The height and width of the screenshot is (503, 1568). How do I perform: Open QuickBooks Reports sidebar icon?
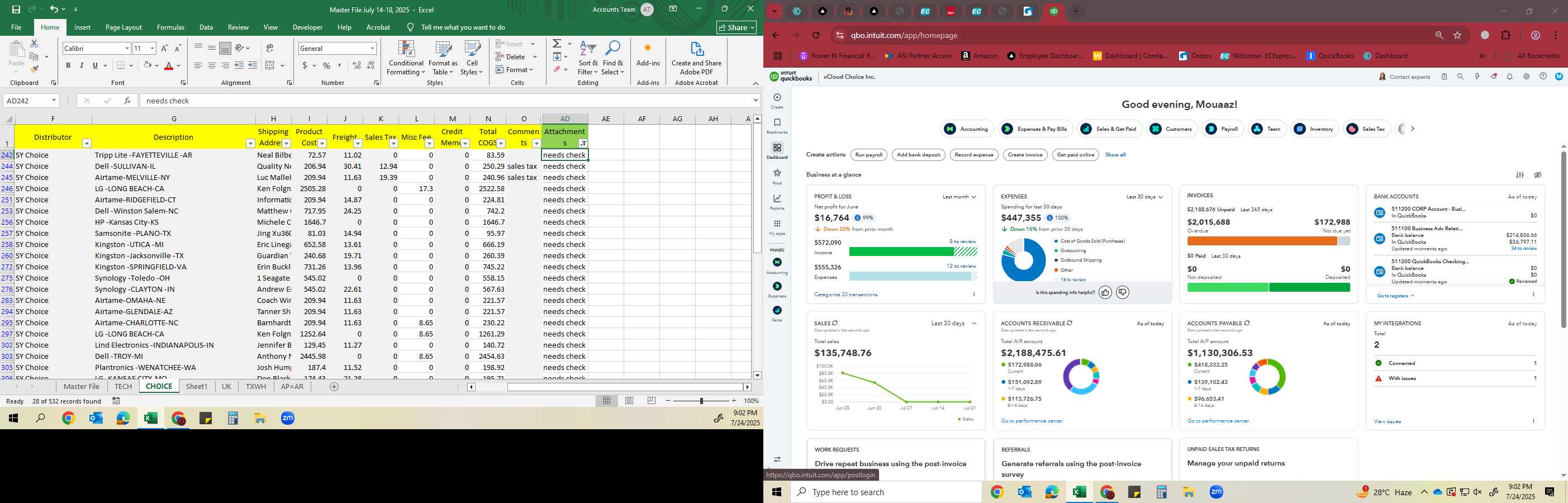[x=777, y=198]
